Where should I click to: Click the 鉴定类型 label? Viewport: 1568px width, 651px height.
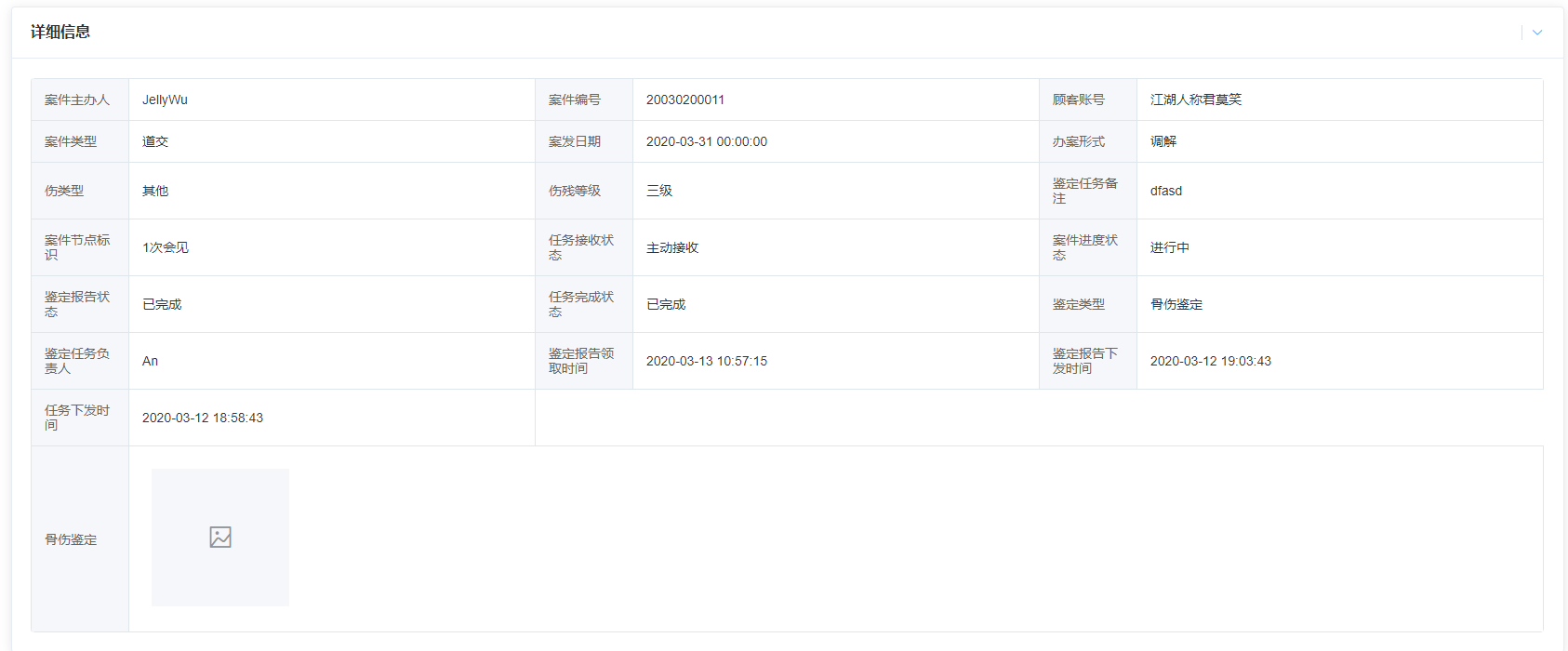click(1079, 304)
